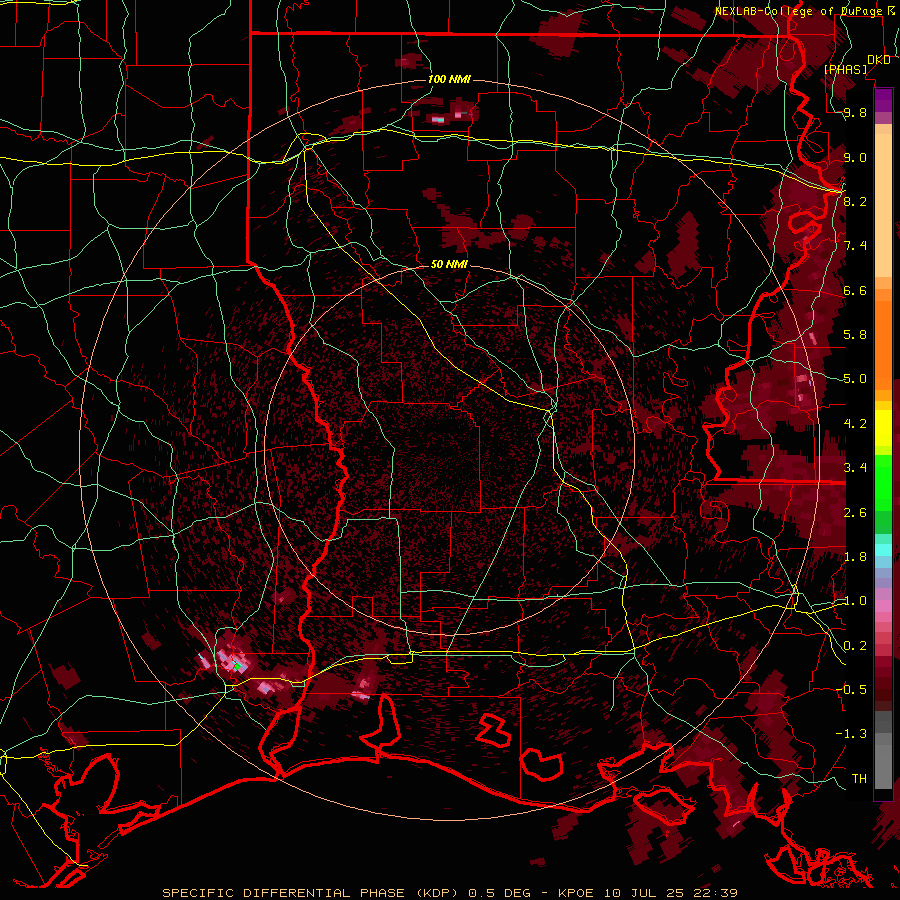
Task: Click the 9.0 value on the color scale
Action: click(855, 157)
